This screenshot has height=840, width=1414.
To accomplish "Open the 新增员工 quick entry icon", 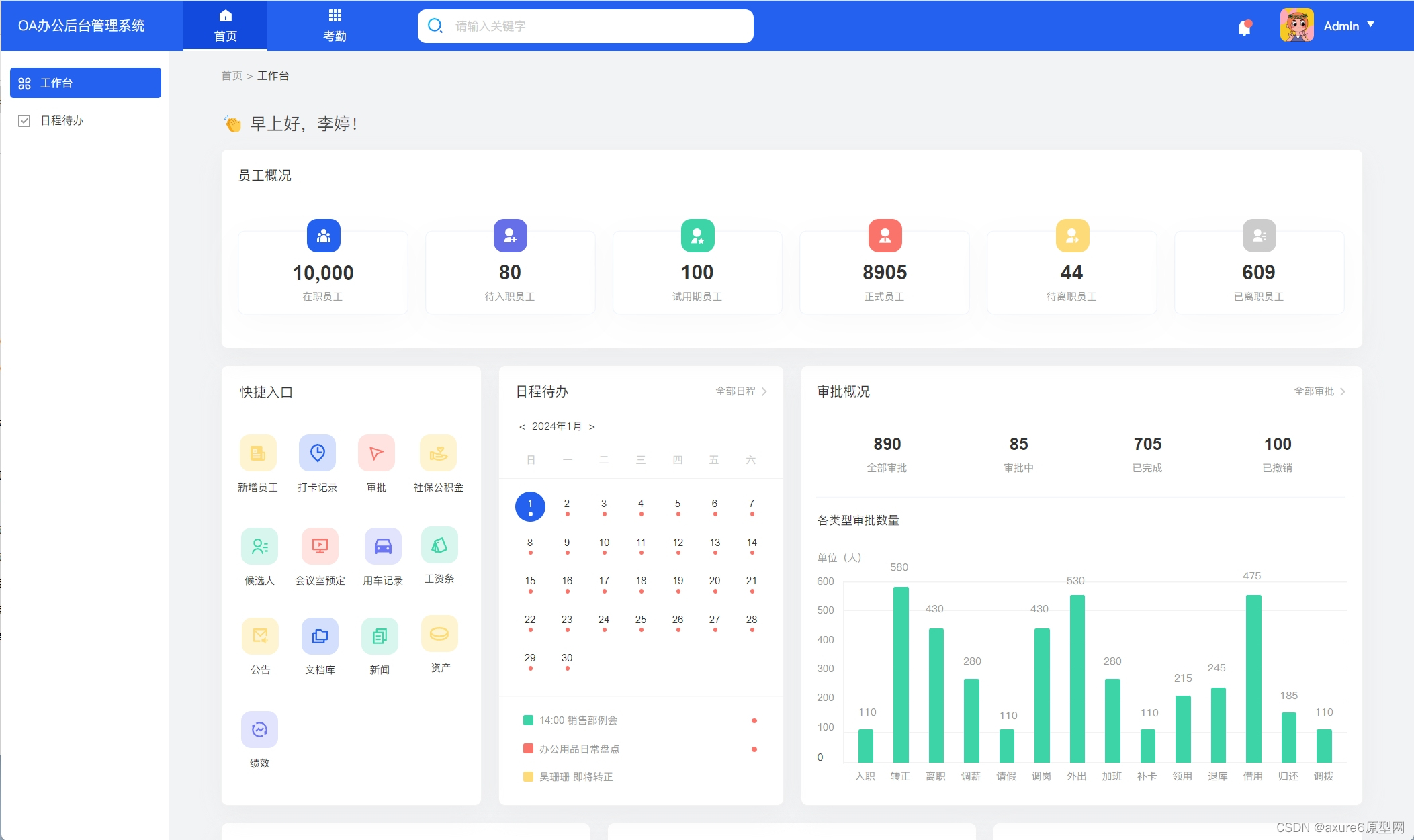I will click(259, 453).
